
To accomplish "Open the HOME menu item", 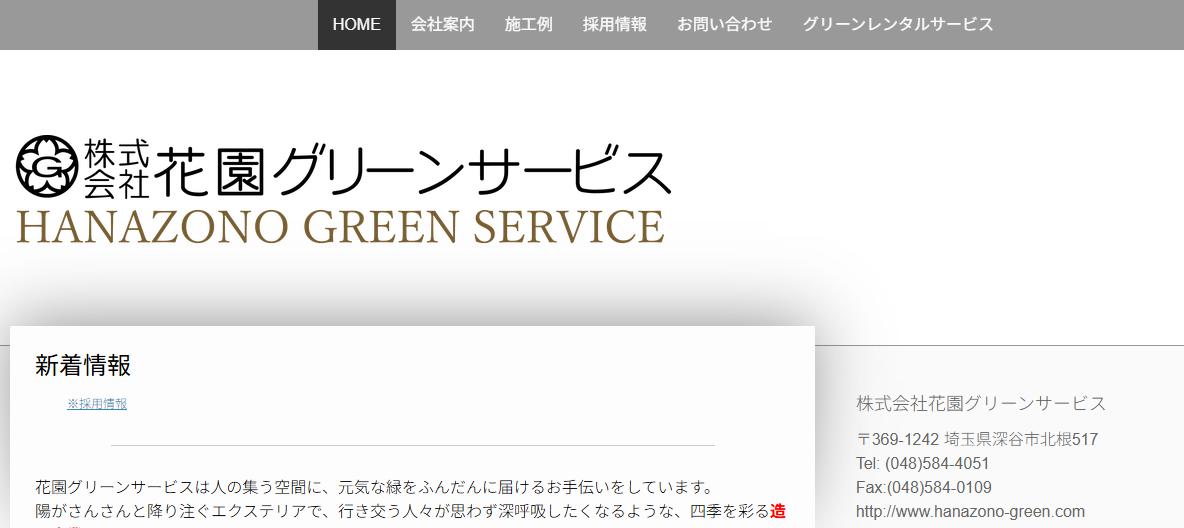I will [356, 24].
